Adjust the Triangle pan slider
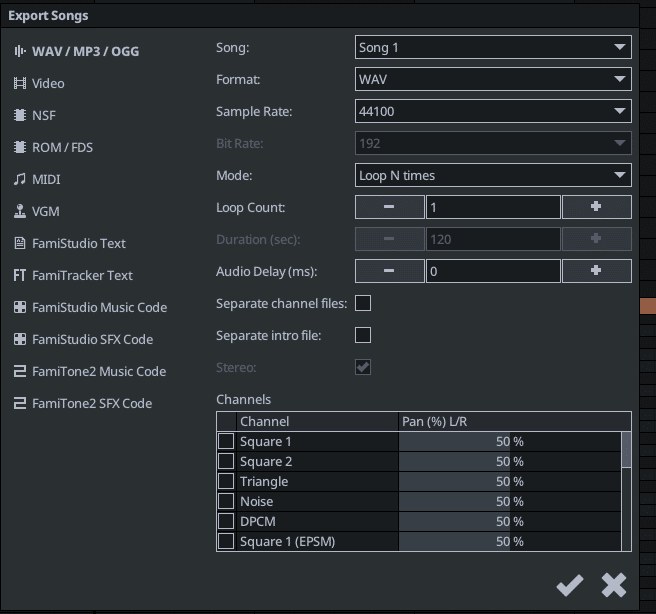656x614 pixels. tap(510, 481)
